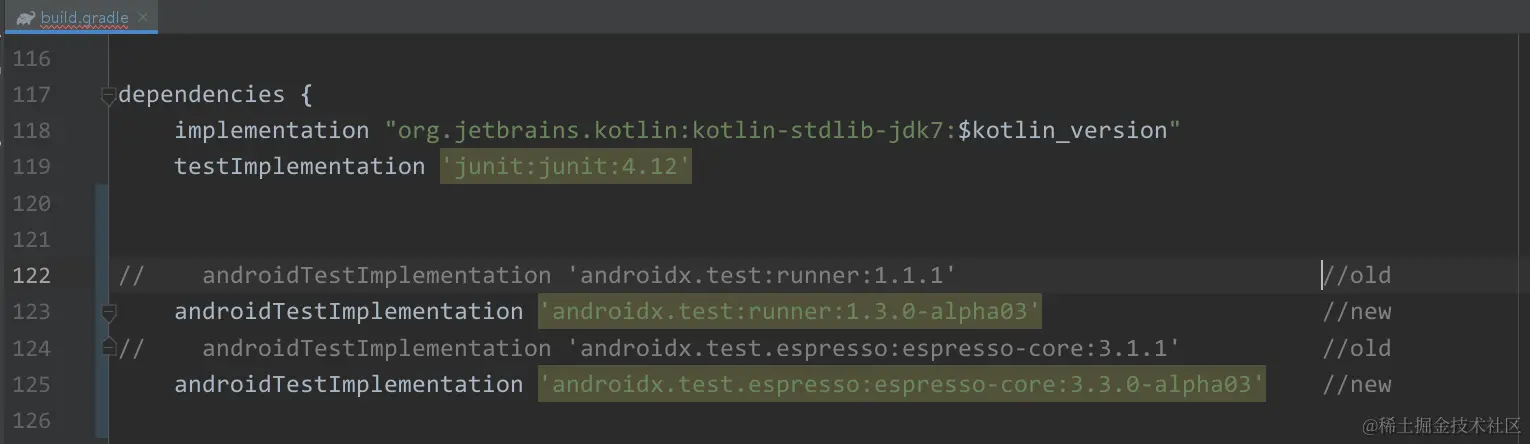Image resolution: width=1530 pixels, height=444 pixels.
Task: Click the 'dependencies {' keyword
Action: 216,95
